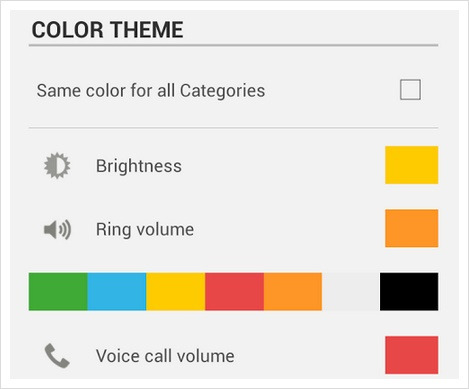The image size is (469, 389).
Task: Select the Voice call volume label
Action: pos(165,356)
